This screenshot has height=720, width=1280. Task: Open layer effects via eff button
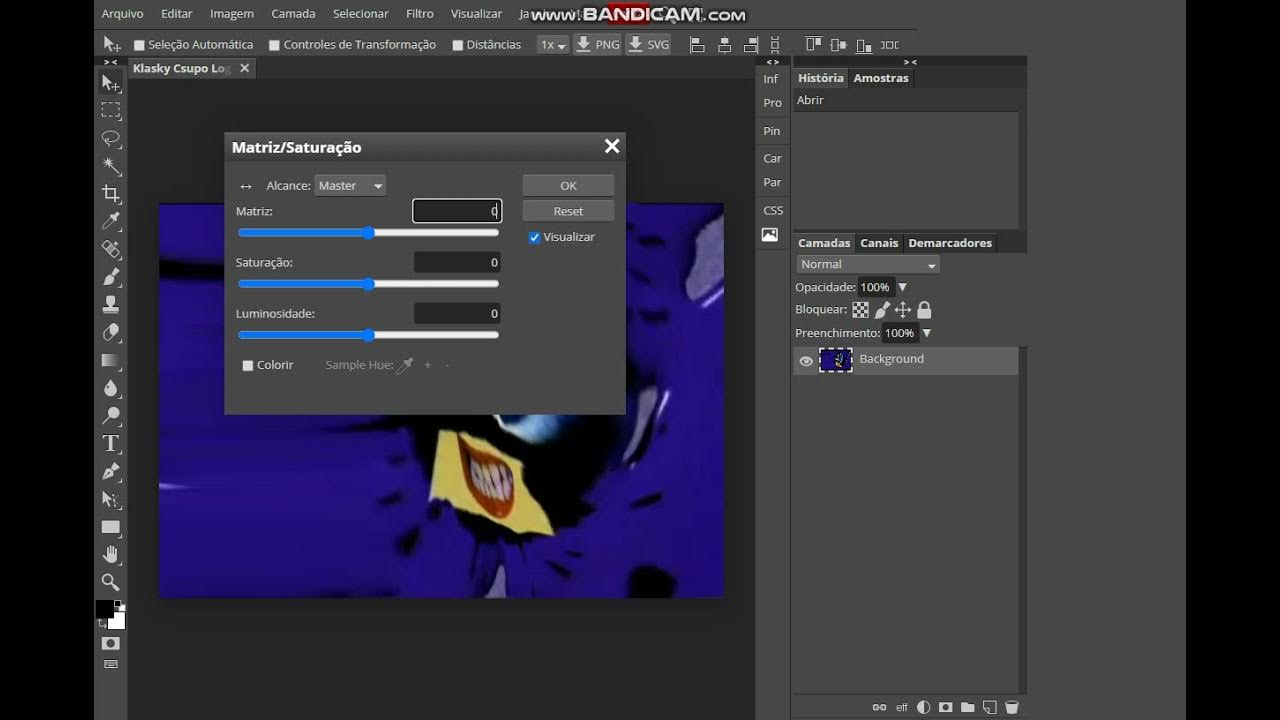pos(901,708)
